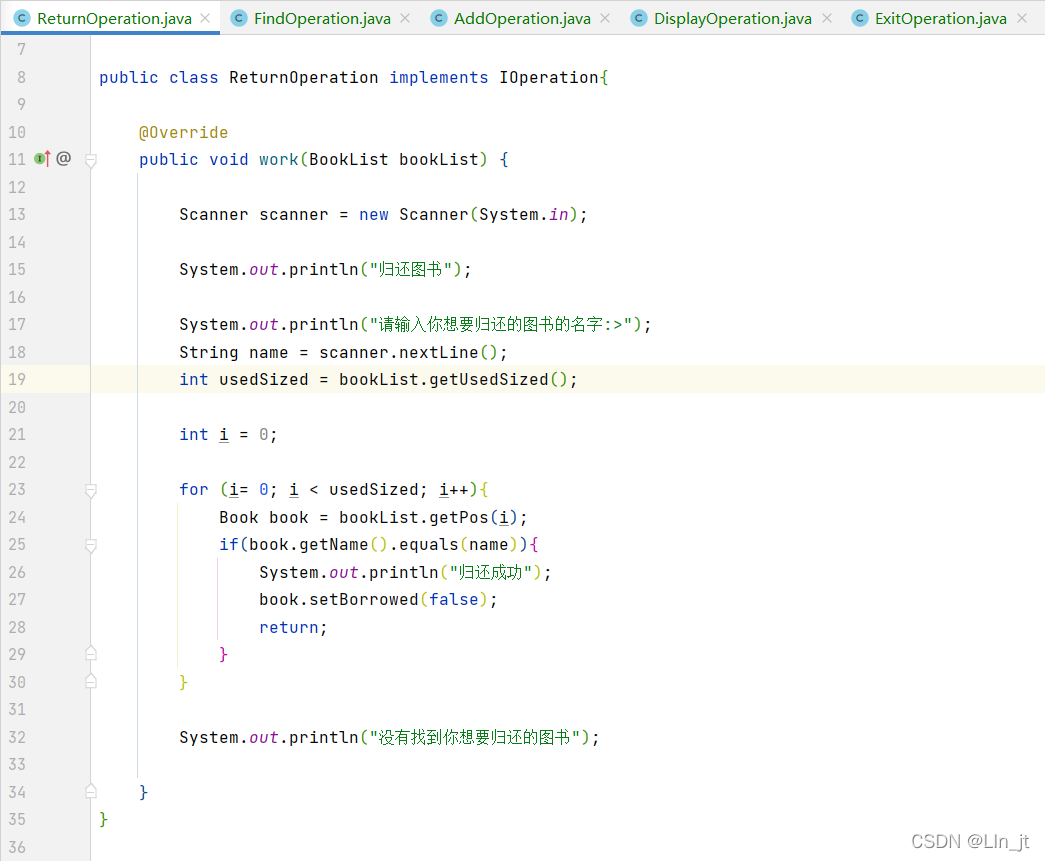
Task: Click line number 8 in the gutter
Action: (x=21, y=77)
